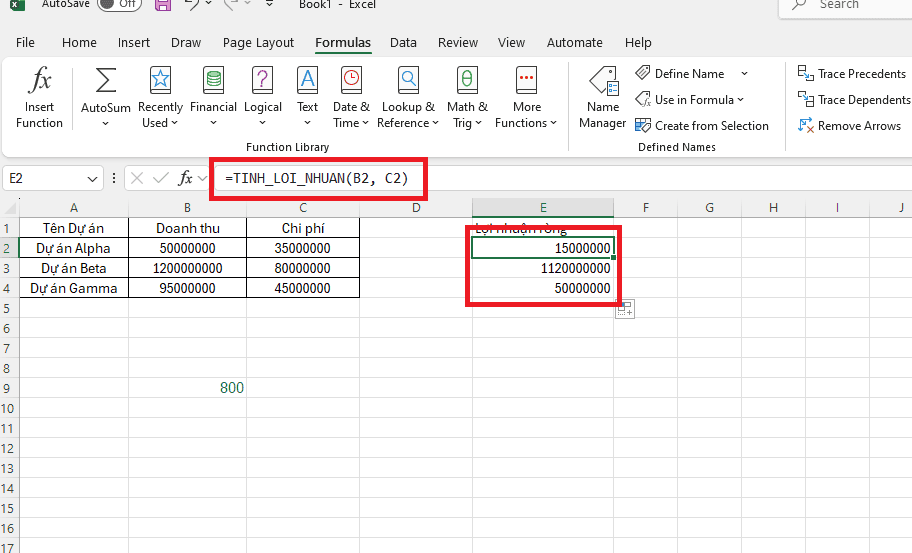The height and width of the screenshot is (553, 912).
Task: Open the Name Manager
Action: coord(603,97)
